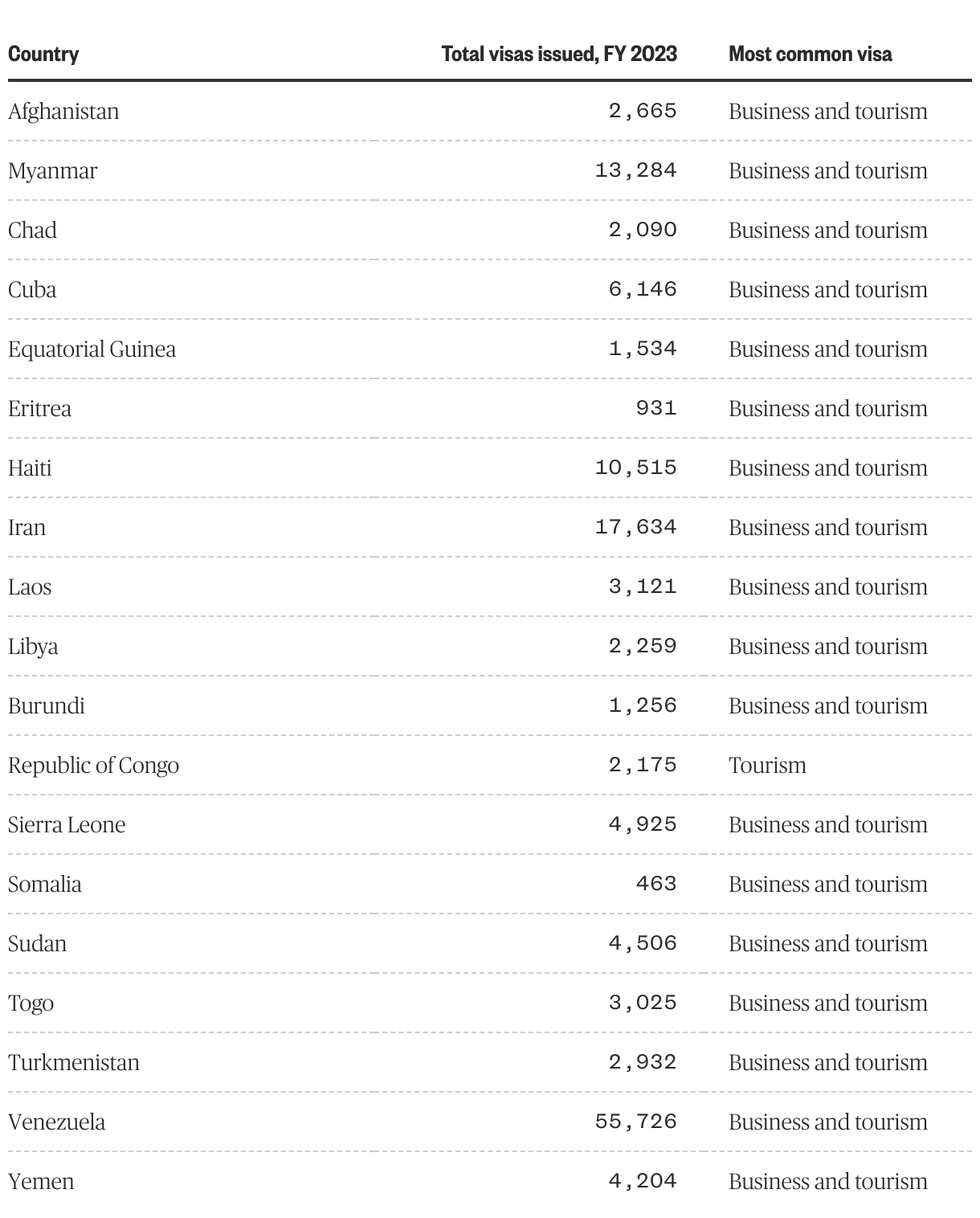Select the Sierra Leone country name

click(x=67, y=825)
